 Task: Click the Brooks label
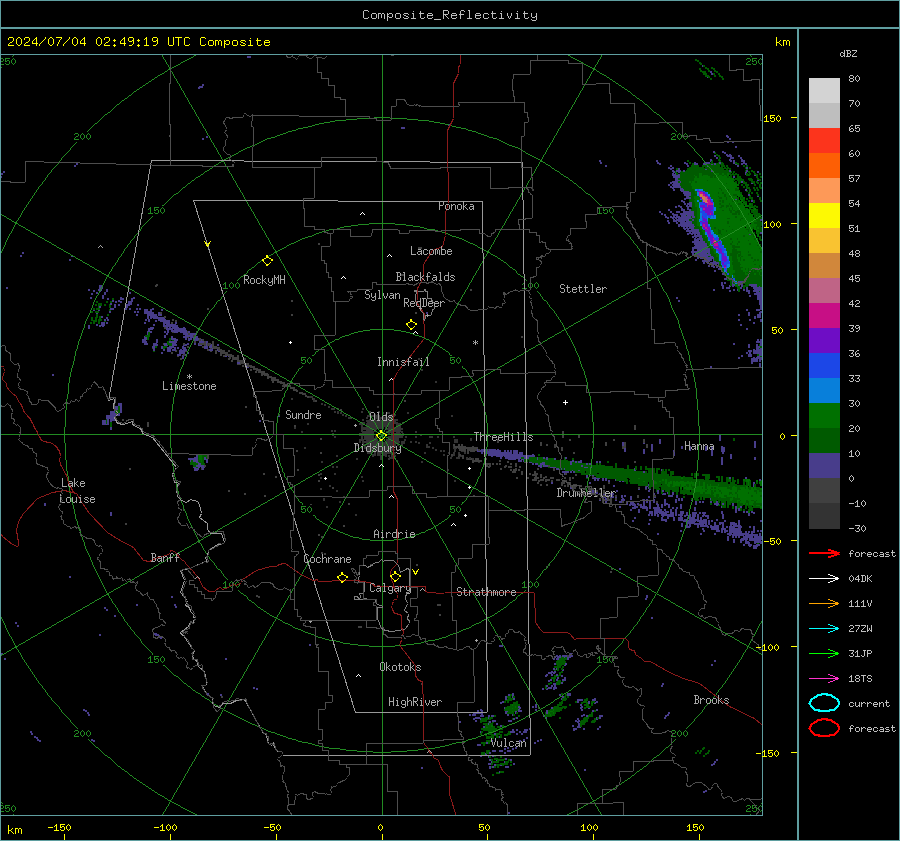coord(711,700)
